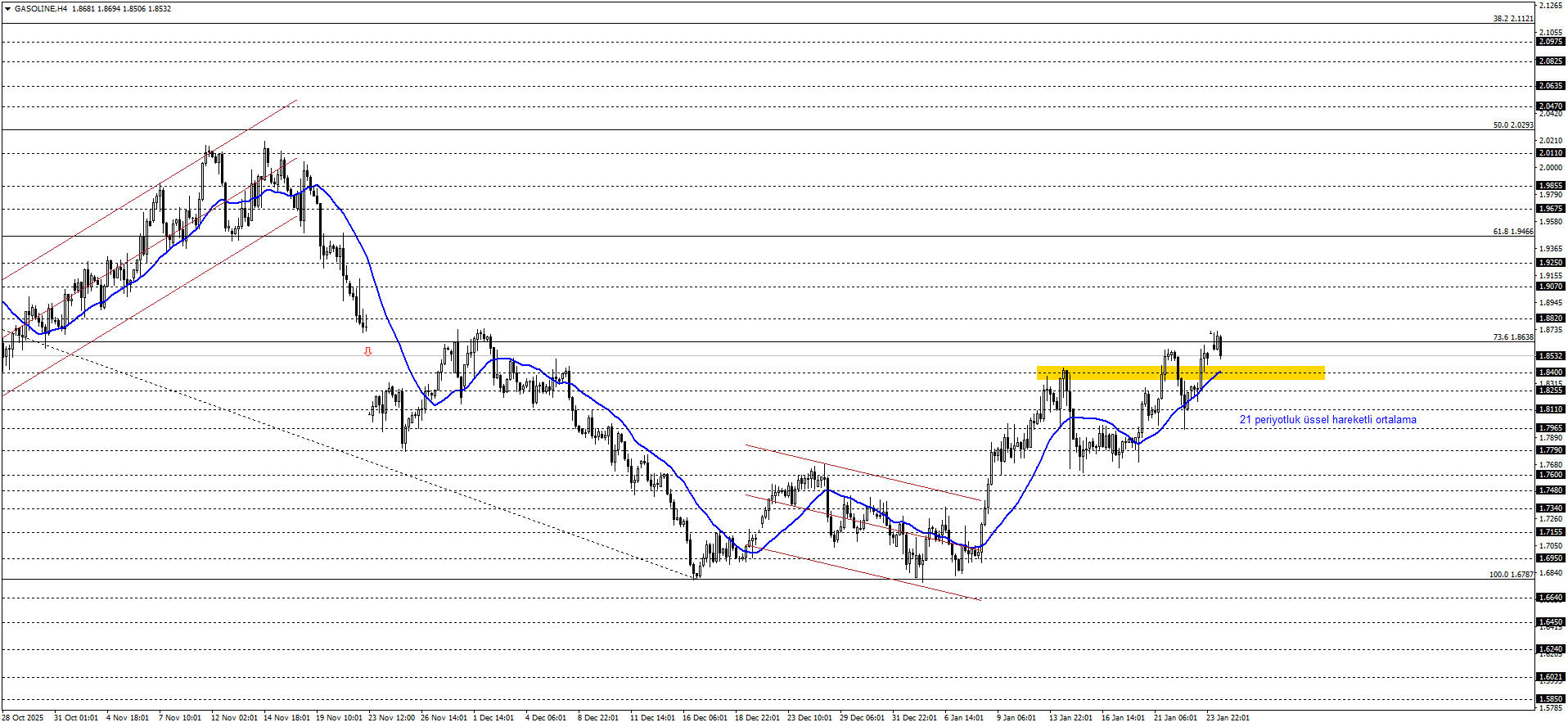Image resolution: width=1568 pixels, height=727 pixels.
Task: Select the 50.0 2.0293 Fibonacci level label
Action: pyautogui.click(x=1512, y=125)
